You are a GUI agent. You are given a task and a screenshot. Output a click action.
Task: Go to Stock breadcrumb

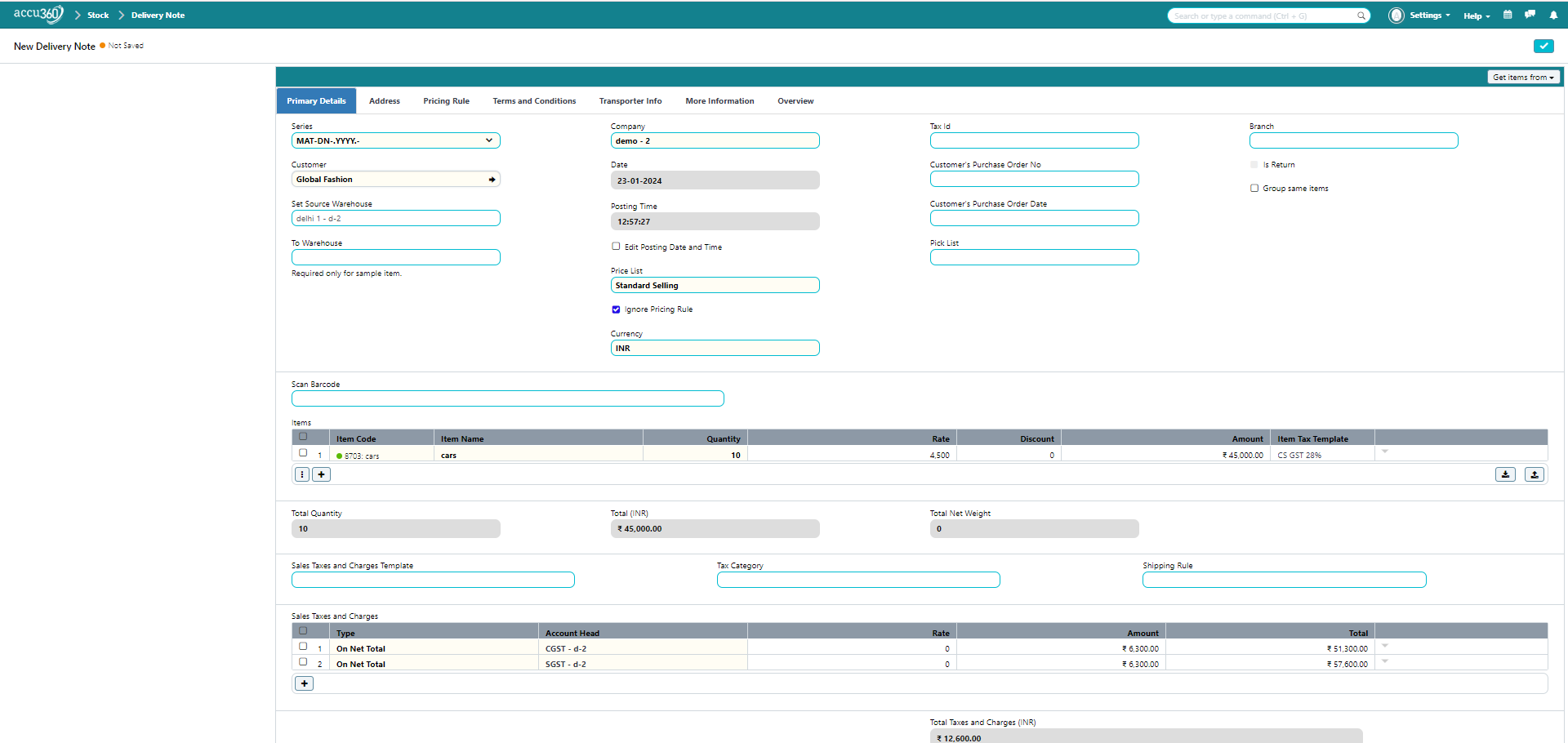click(98, 16)
